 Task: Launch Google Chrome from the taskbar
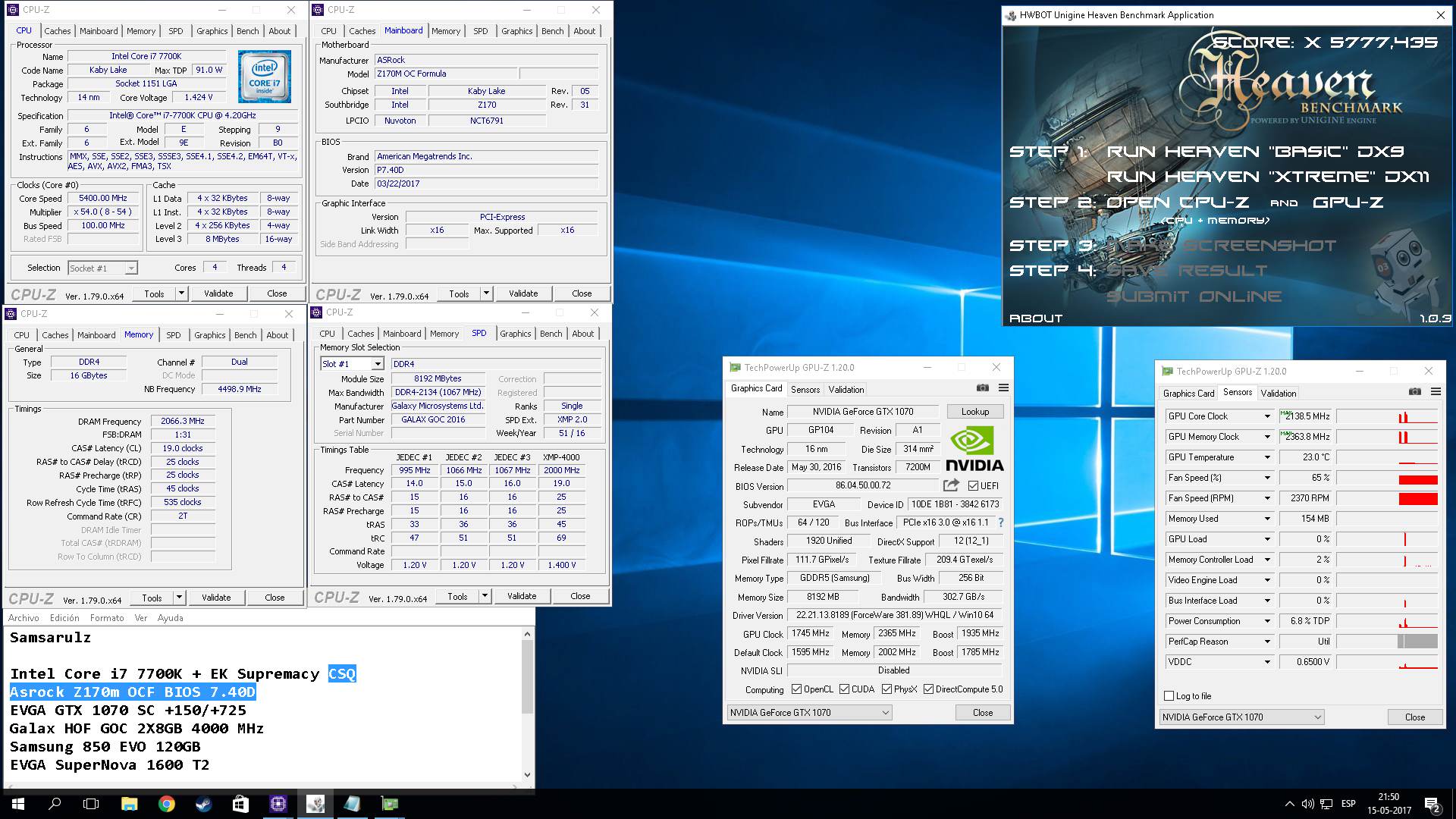tap(166, 804)
